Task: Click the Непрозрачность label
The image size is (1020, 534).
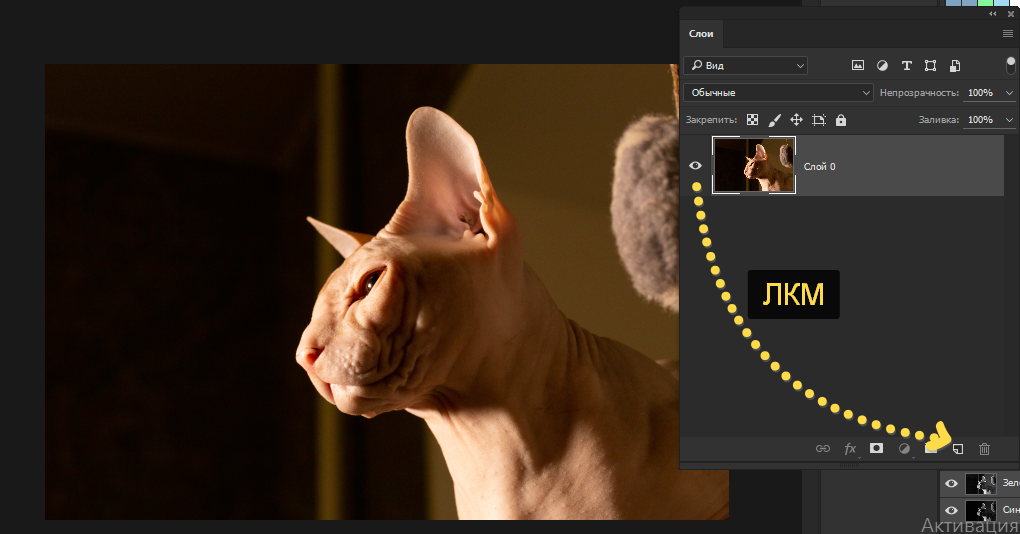Action: click(x=919, y=93)
